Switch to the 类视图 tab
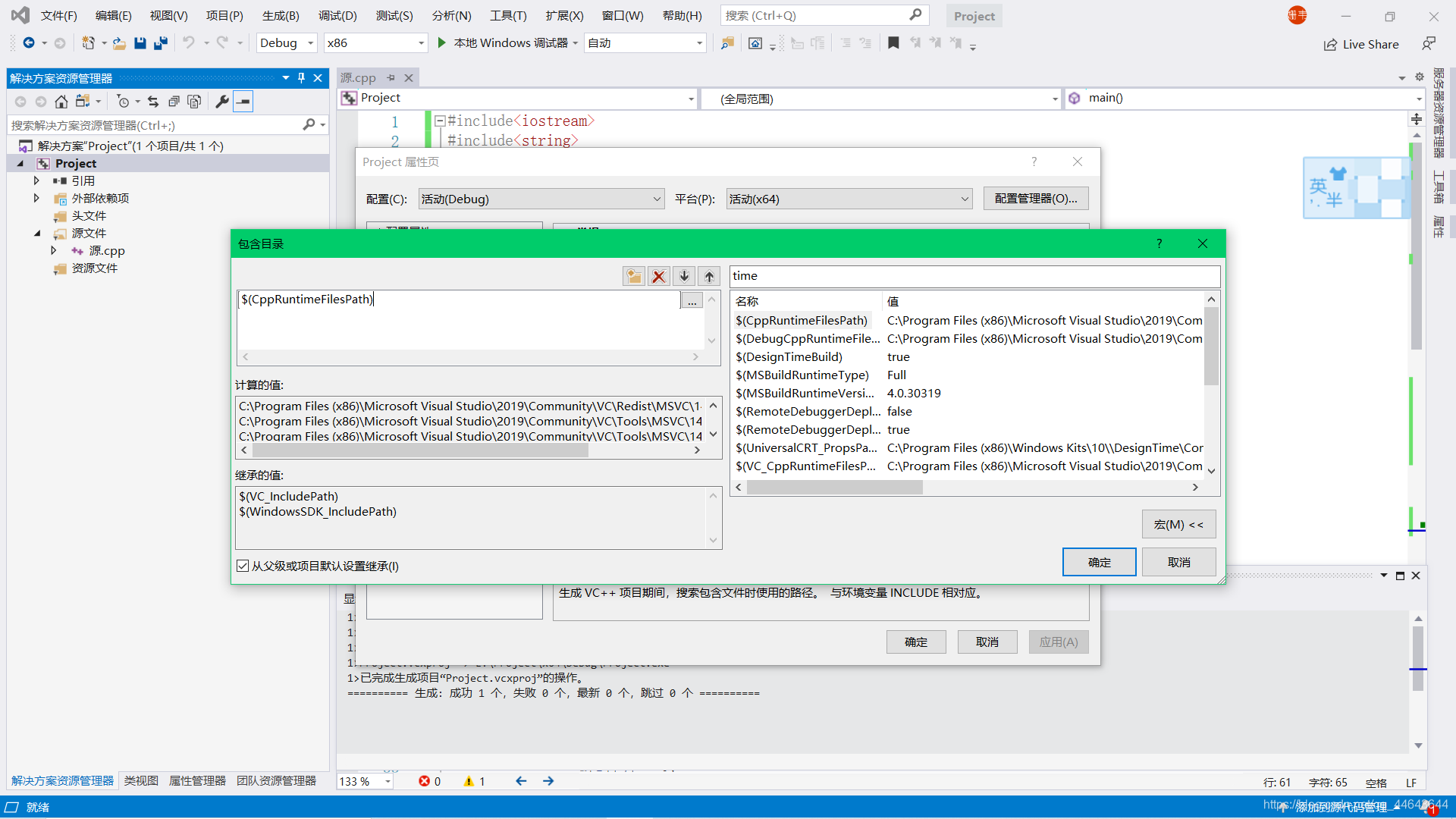The image size is (1456, 819). (x=141, y=780)
